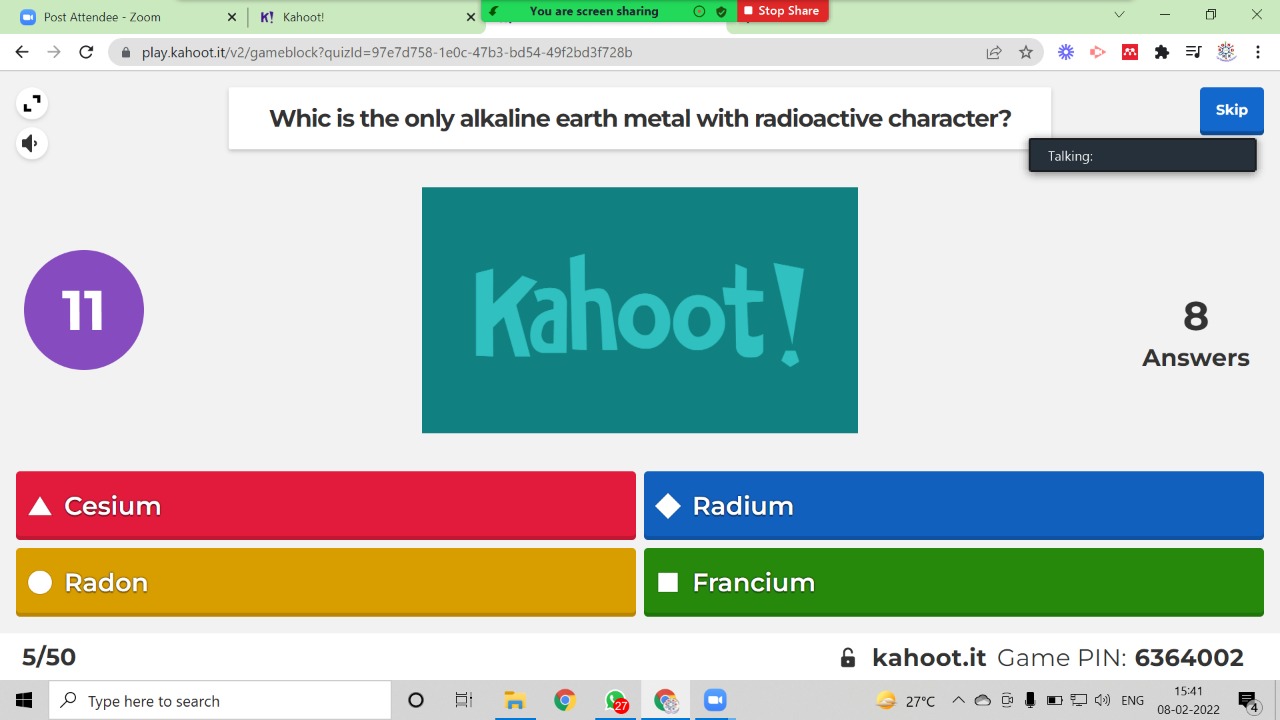Open the OneDrive cloud tray icon
The width and height of the screenshot is (1280, 720).
982,700
